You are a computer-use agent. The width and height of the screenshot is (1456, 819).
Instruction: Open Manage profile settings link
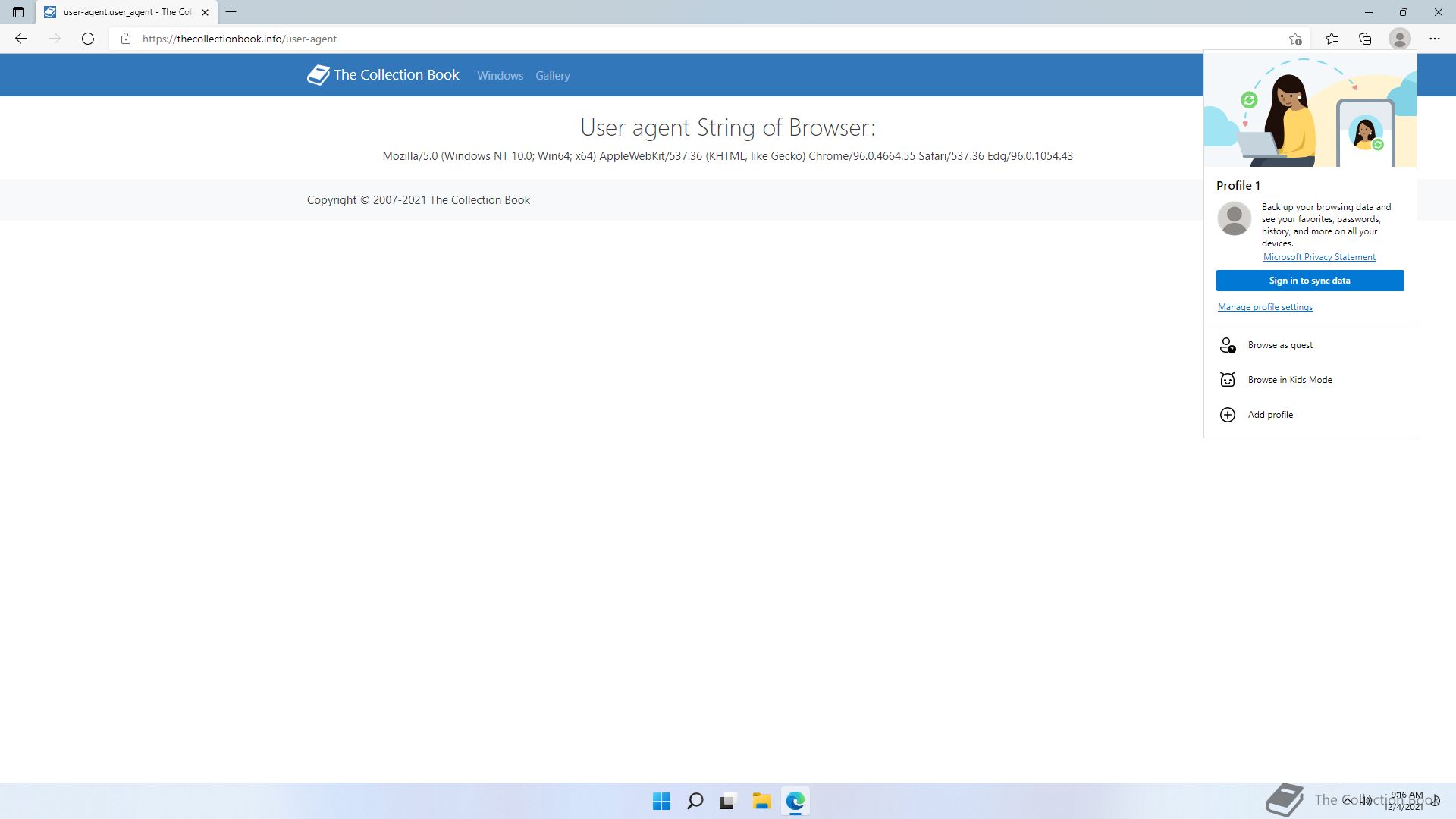point(1265,307)
